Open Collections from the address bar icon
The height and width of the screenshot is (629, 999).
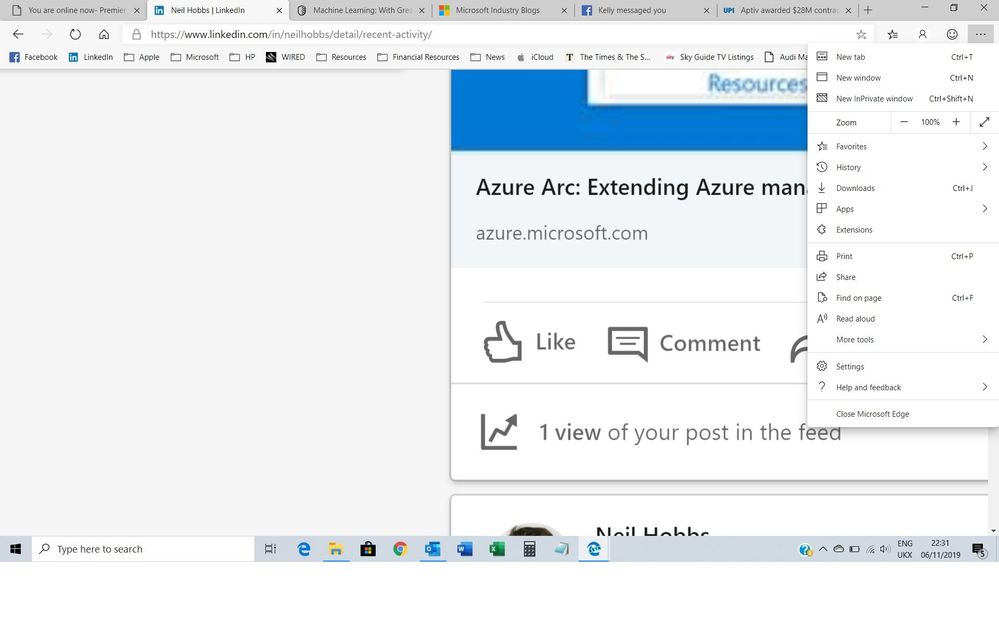pyautogui.click(x=892, y=33)
